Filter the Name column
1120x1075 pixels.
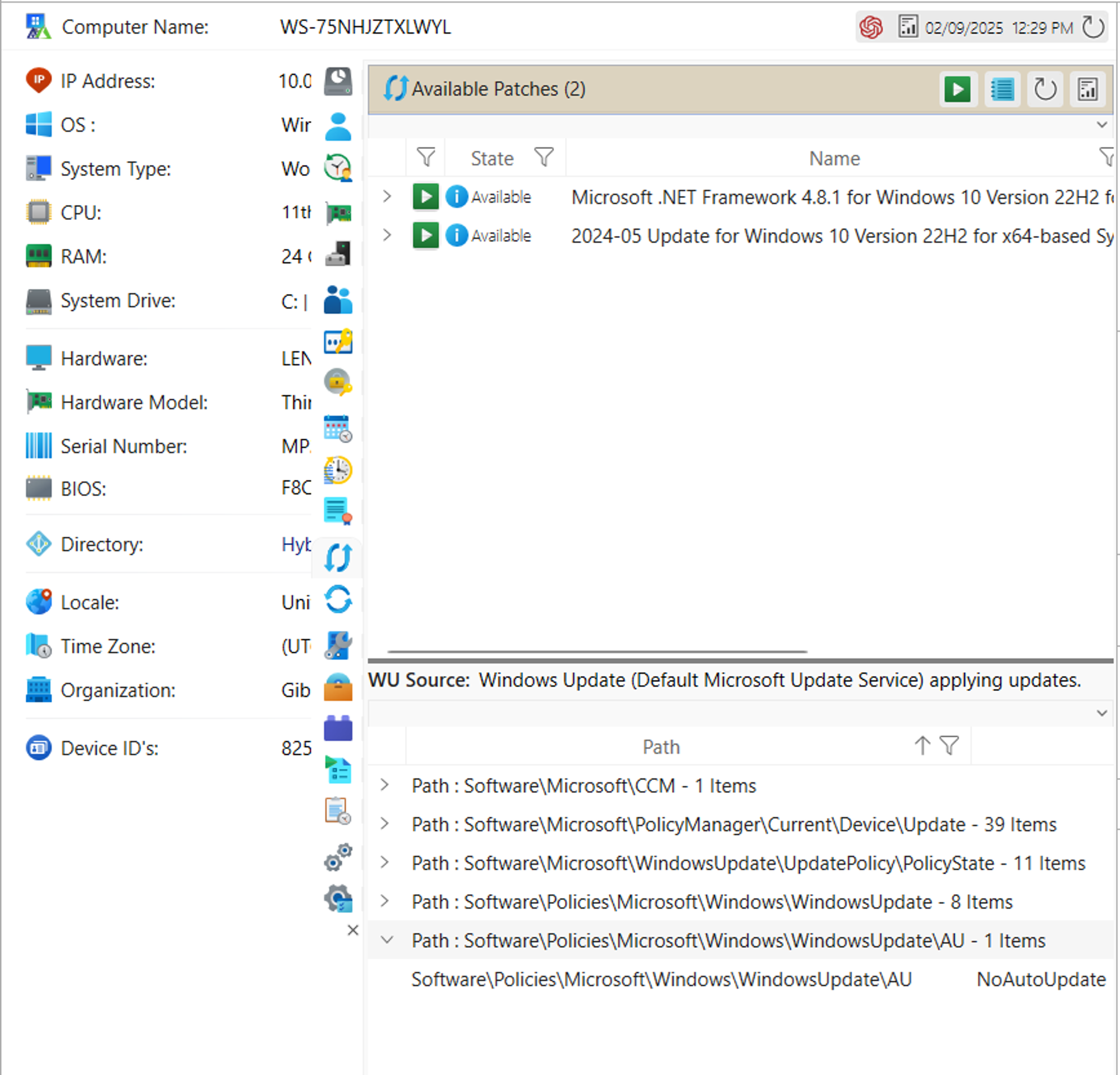(x=1107, y=157)
